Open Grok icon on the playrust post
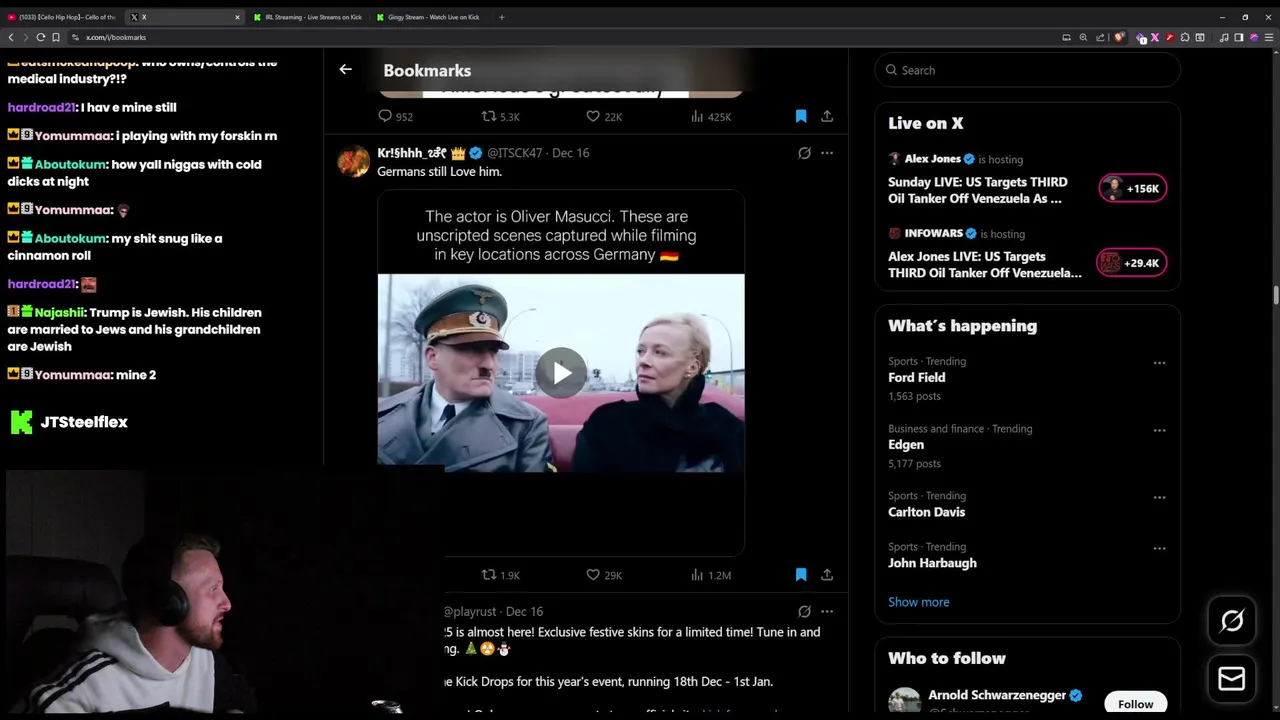This screenshot has width=1280, height=720. point(804,611)
